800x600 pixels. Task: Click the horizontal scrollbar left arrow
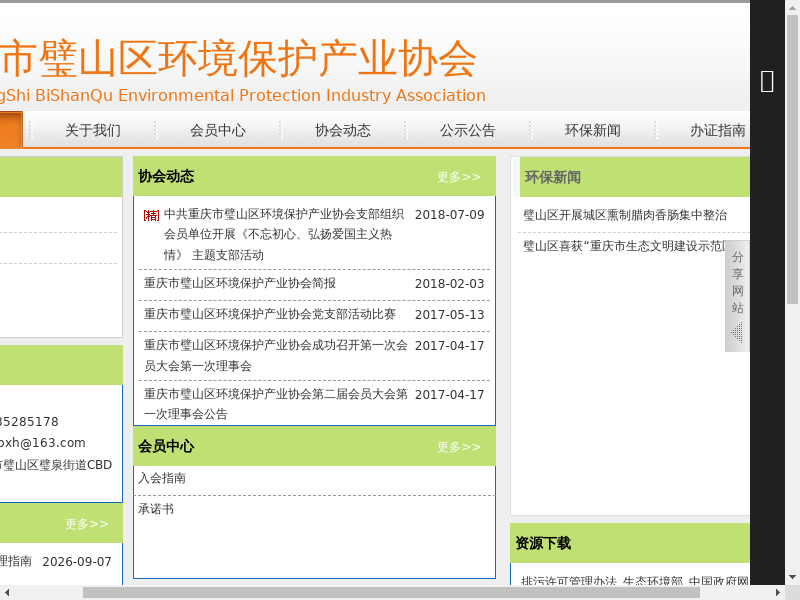click(x=5, y=592)
